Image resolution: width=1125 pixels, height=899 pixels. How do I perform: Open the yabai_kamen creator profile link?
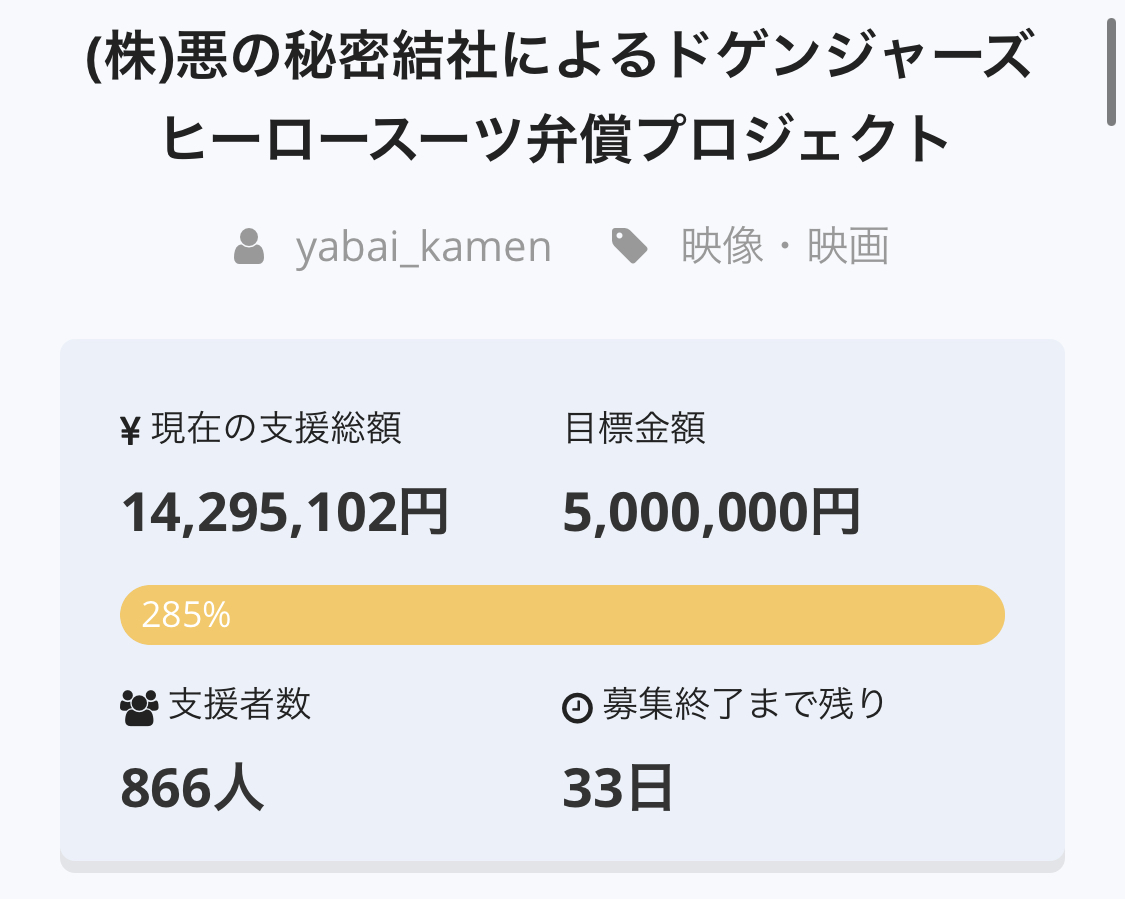click(x=423, y=247)
